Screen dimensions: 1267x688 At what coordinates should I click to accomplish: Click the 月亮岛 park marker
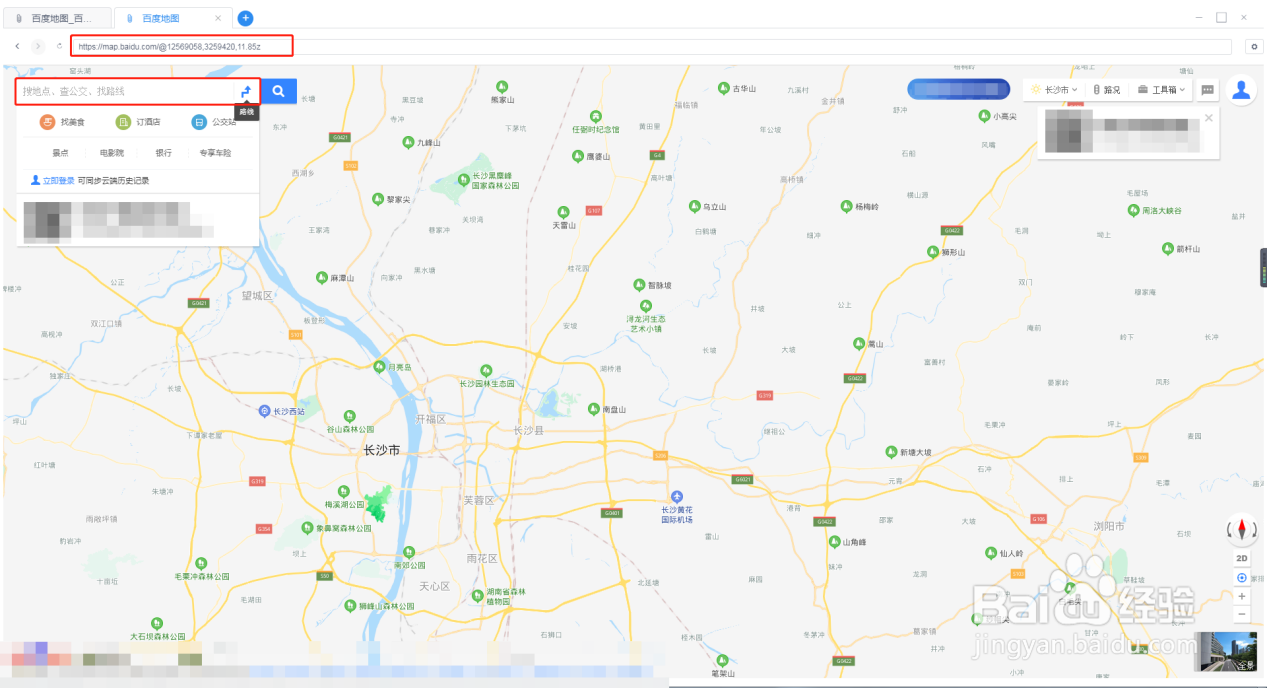379,367
